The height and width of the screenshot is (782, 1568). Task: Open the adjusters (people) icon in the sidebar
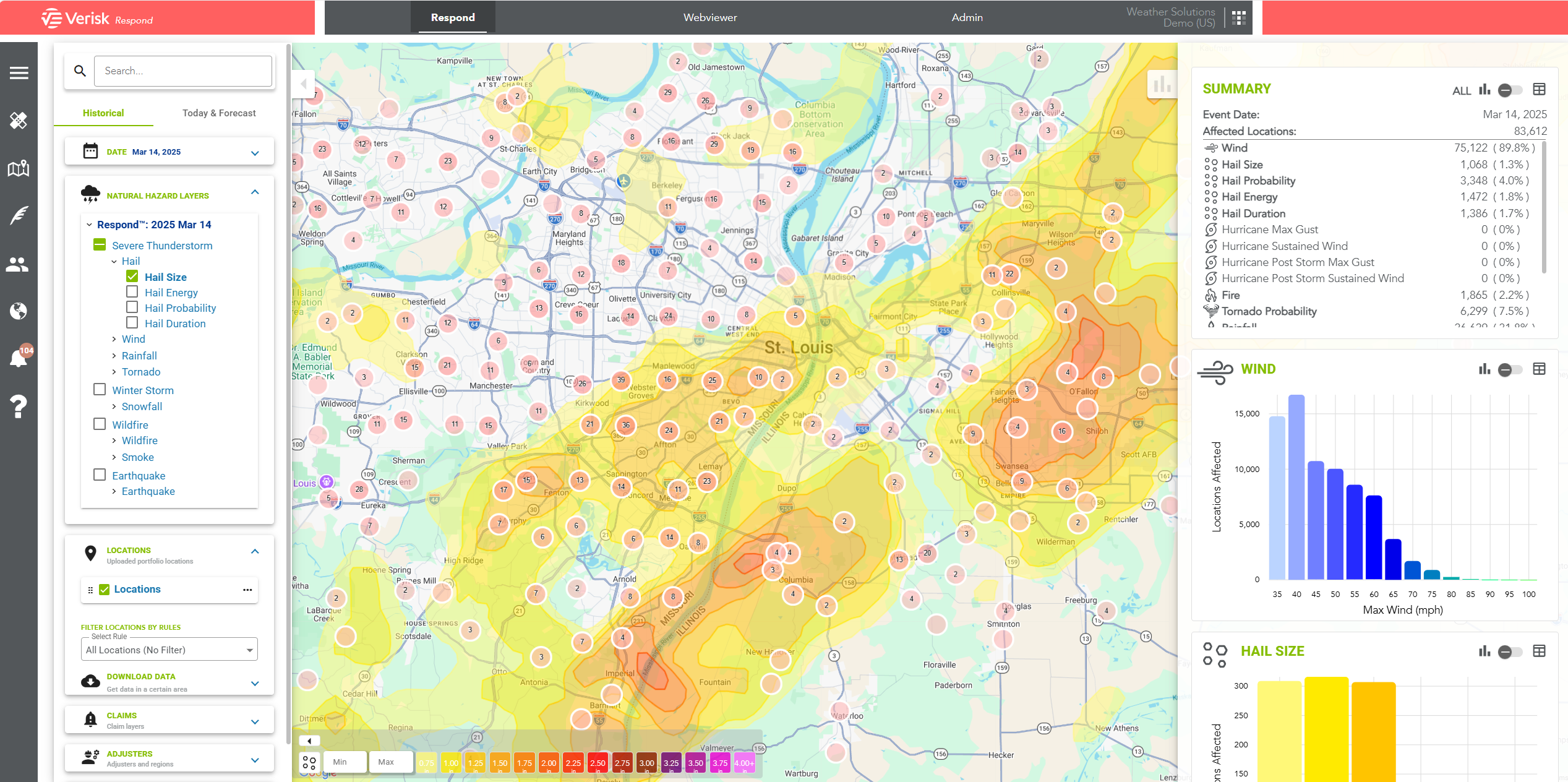(19, 264)
